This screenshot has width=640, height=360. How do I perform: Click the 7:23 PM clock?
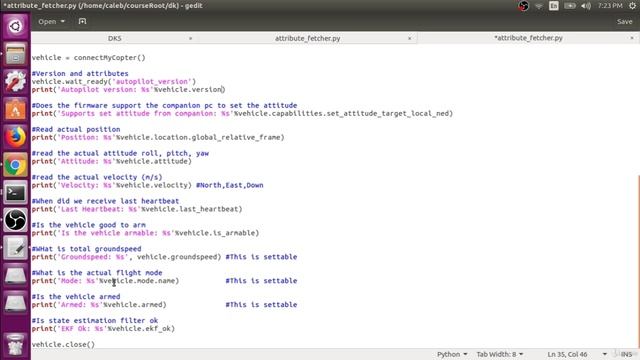[610, 6]
